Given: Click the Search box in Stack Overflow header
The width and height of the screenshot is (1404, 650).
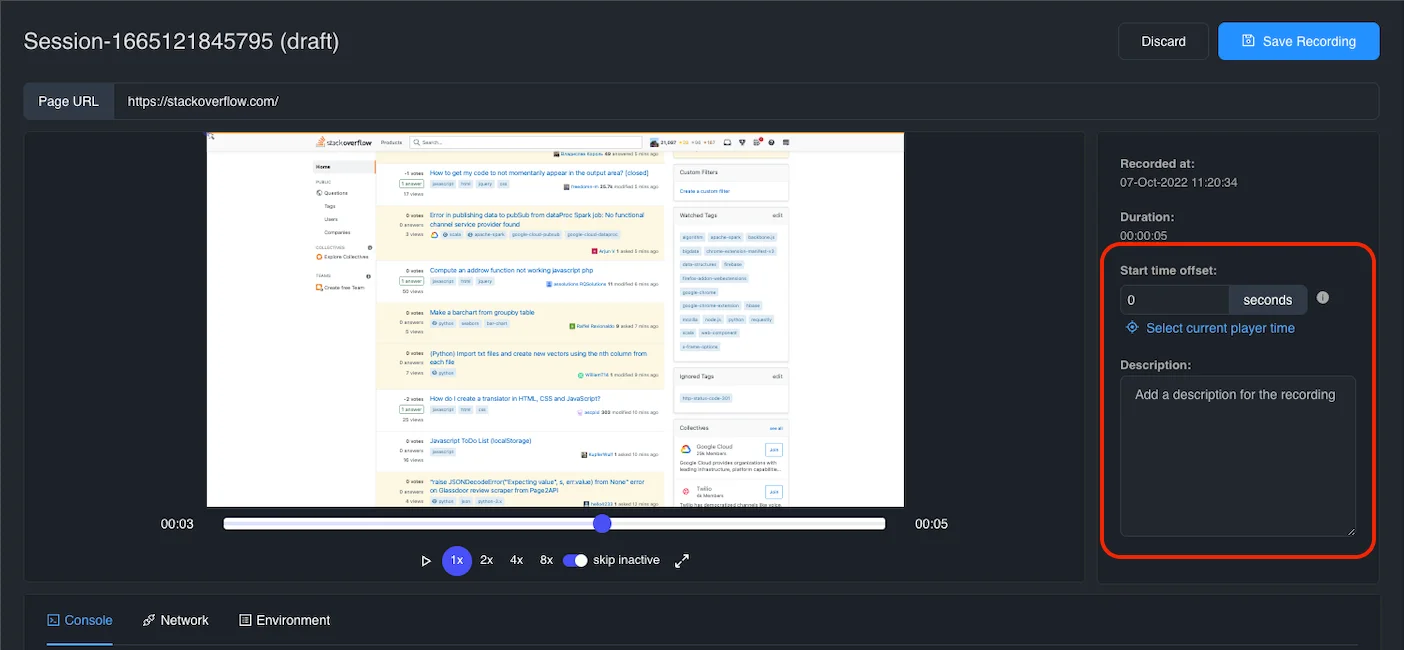Looking at the screenshot, I should click(x=526, y=143).
